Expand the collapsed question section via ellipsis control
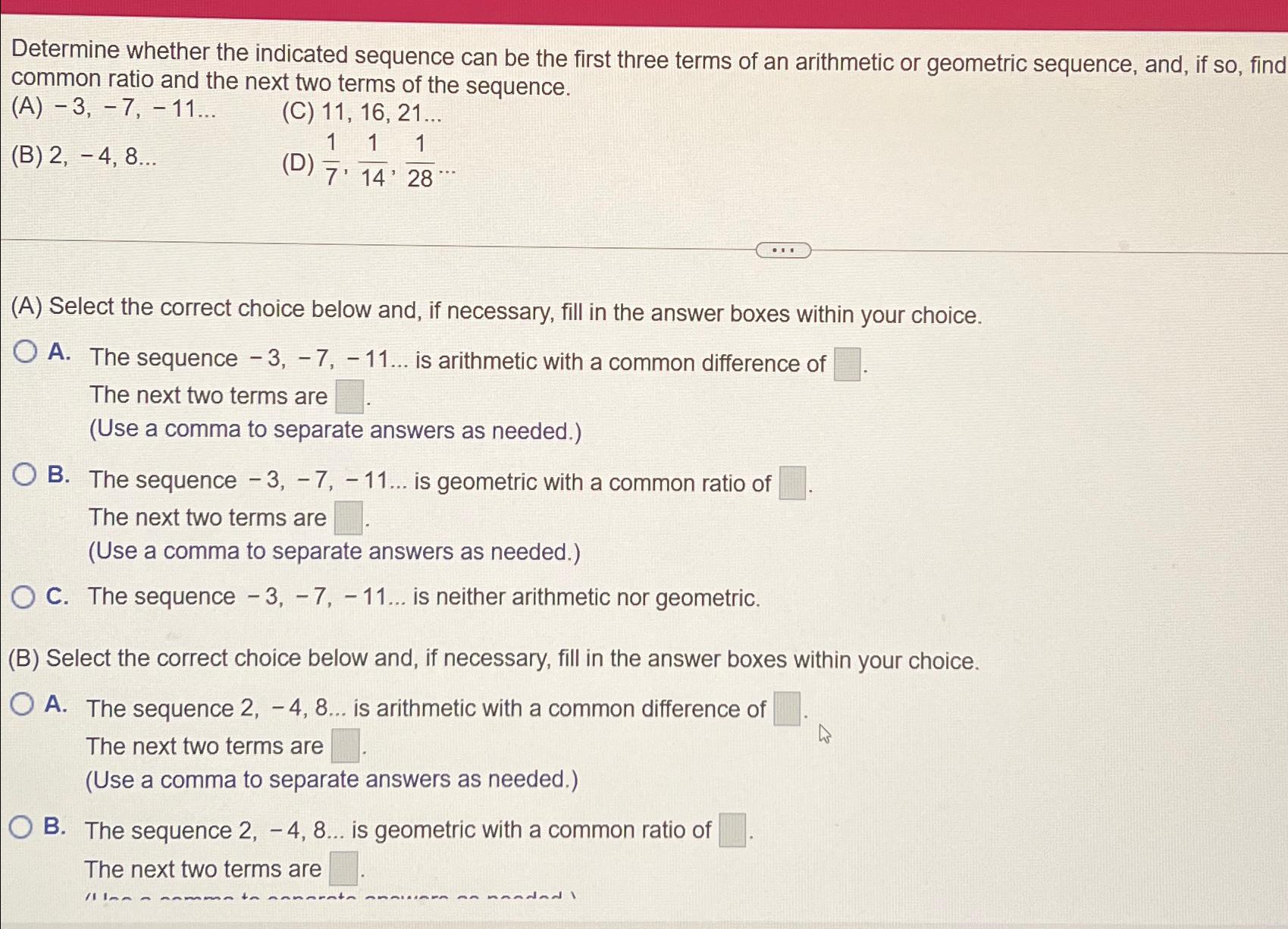Screen dimensions: 1288x929 point(785,249)
